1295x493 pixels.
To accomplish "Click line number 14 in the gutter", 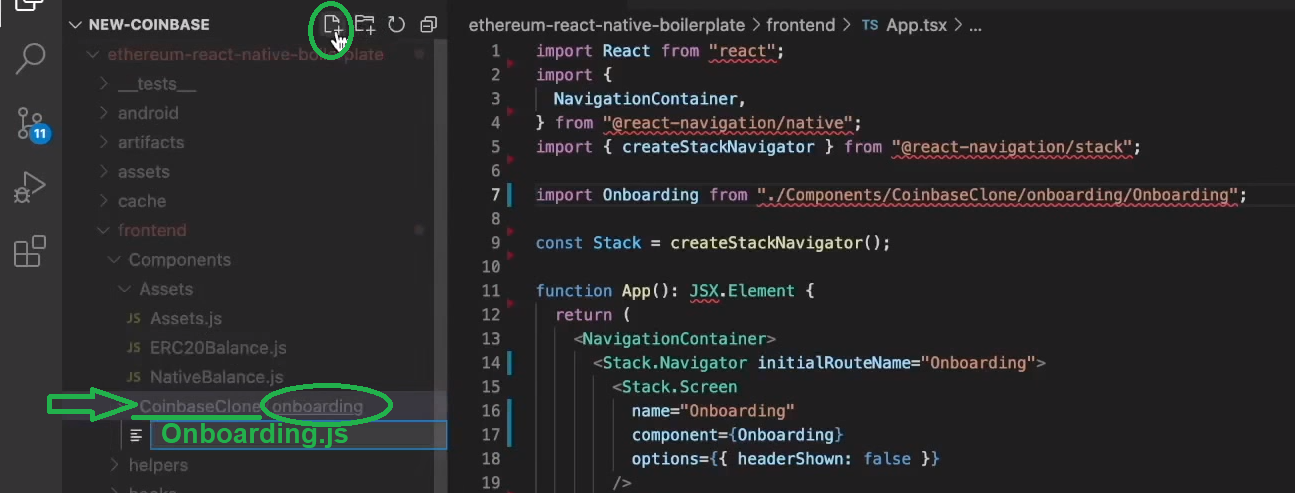I will [490, 363].
